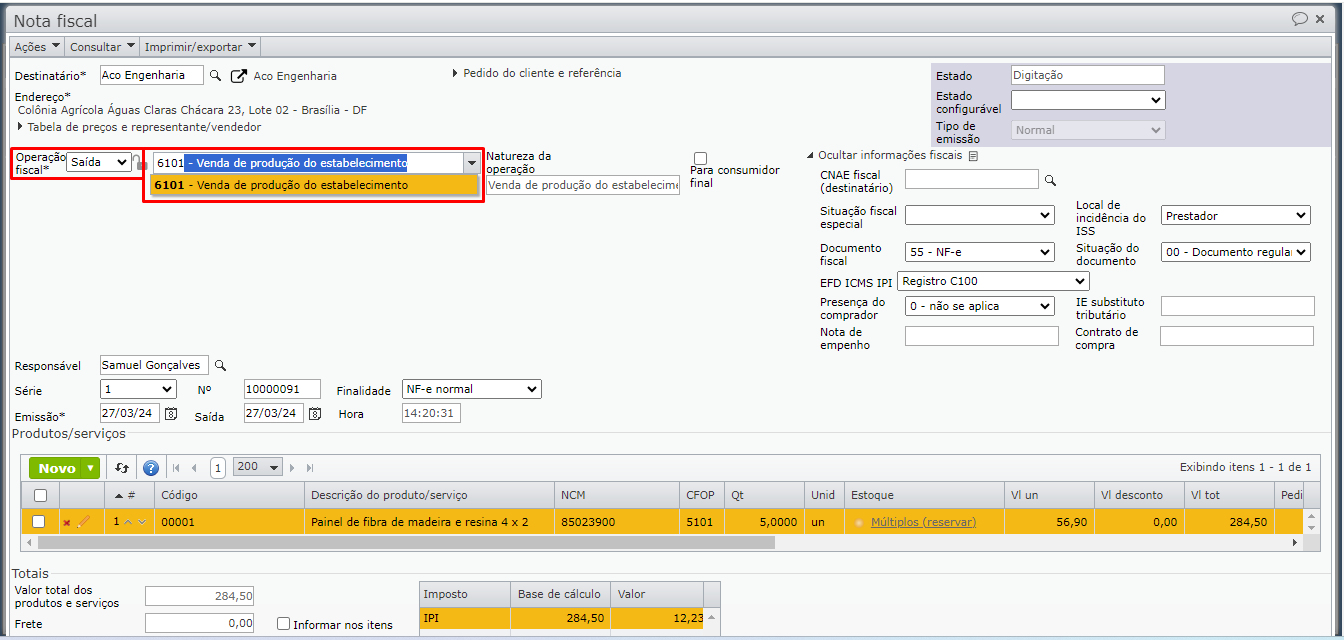1344x640 pixels.
Task: Close the Nota fiscal window
Action: (x=1321, y=19)
